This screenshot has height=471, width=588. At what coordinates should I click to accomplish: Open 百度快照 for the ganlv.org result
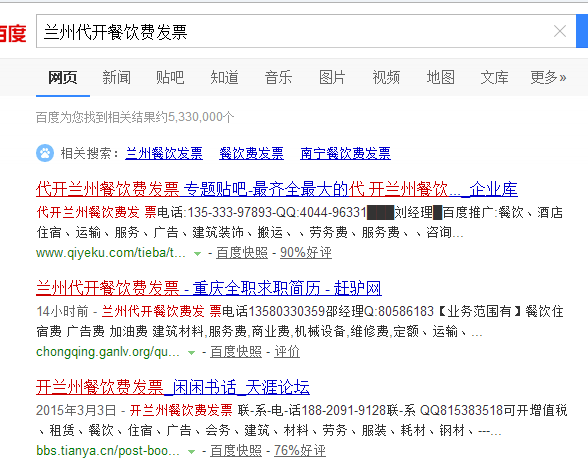pyautogui.click(x=236, y=352)
